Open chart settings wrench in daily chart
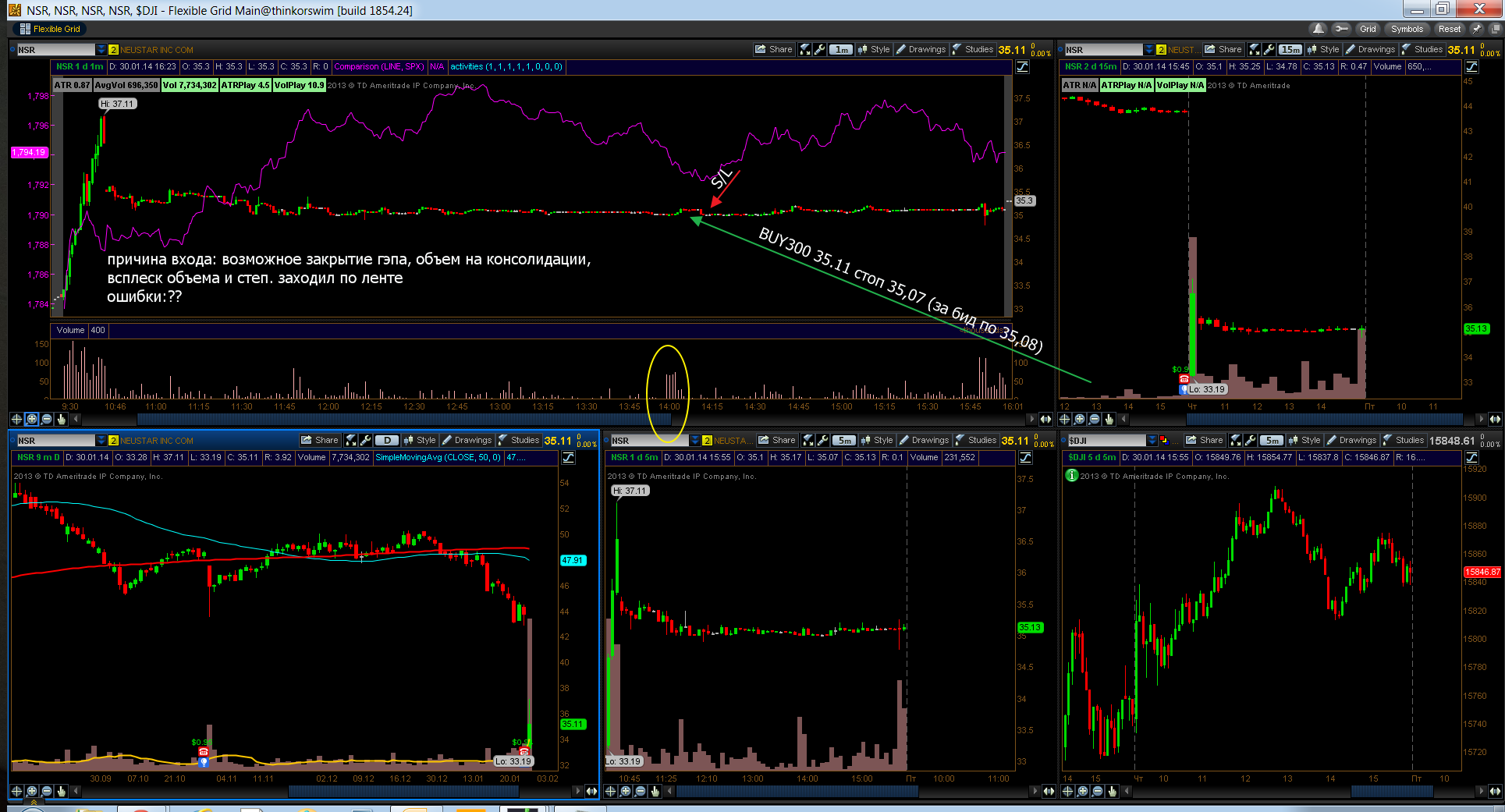 pyautogui.click(x=366, y=440)
